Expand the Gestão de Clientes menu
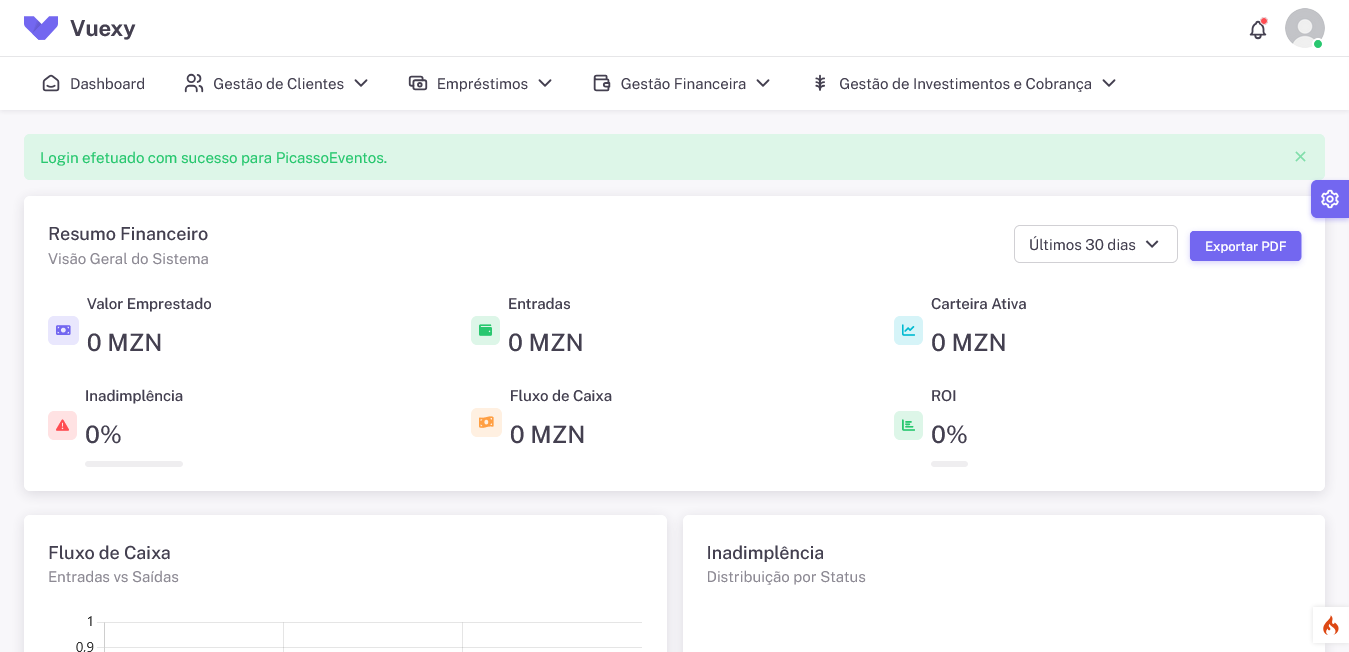Image resolution: width=1349 pixels, height=652 pixels. tap(277, 84)
